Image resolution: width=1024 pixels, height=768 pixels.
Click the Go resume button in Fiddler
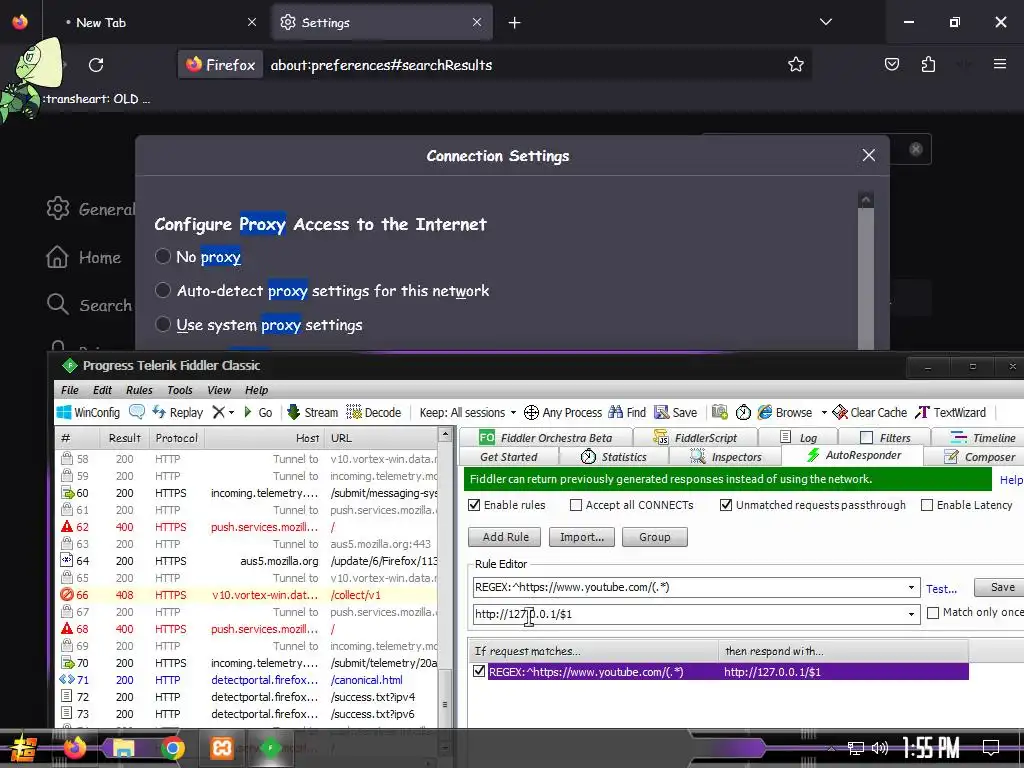pos(258,412)
